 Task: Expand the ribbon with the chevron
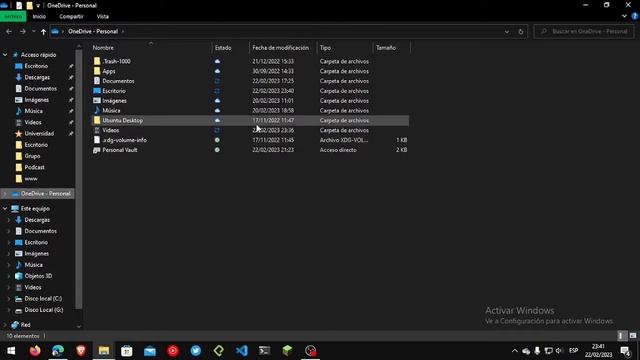(624, 16)
